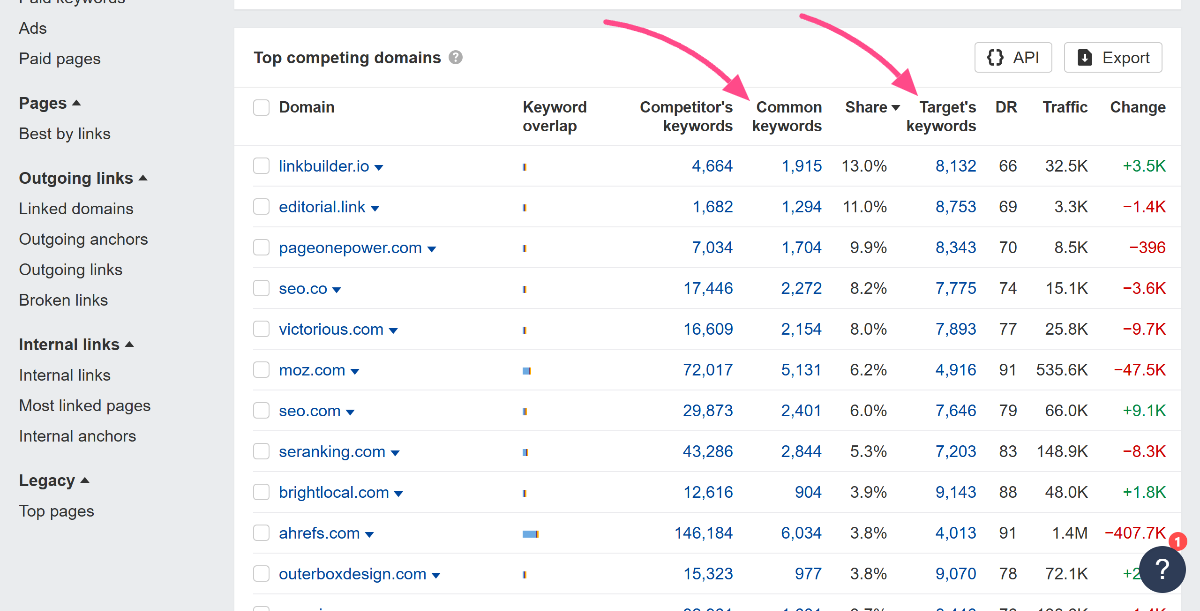
Task: Check the seranking.com row checkbox
Action: coord(262,452)
